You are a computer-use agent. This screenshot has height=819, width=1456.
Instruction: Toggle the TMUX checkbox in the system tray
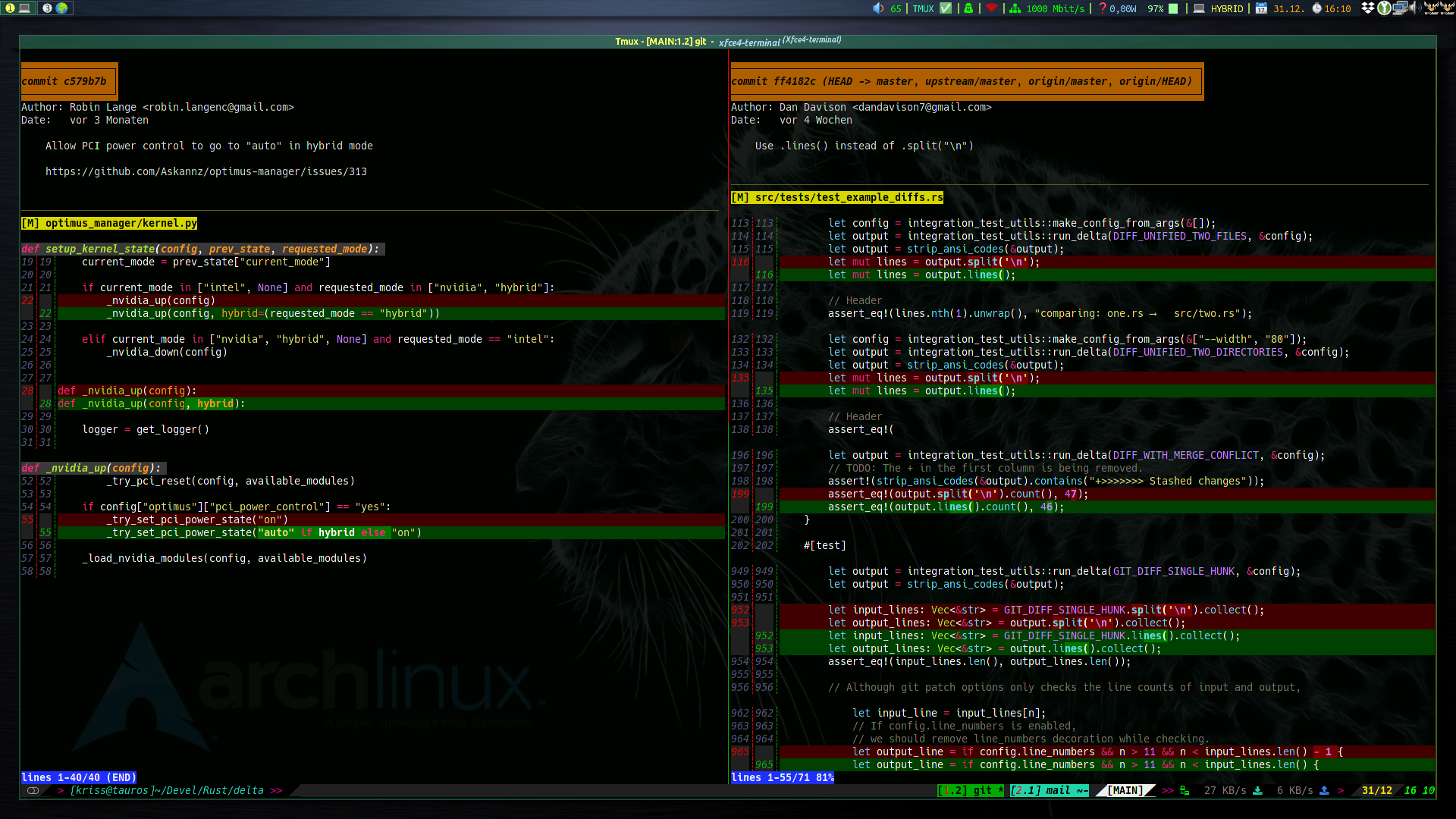tap(946, 8)
